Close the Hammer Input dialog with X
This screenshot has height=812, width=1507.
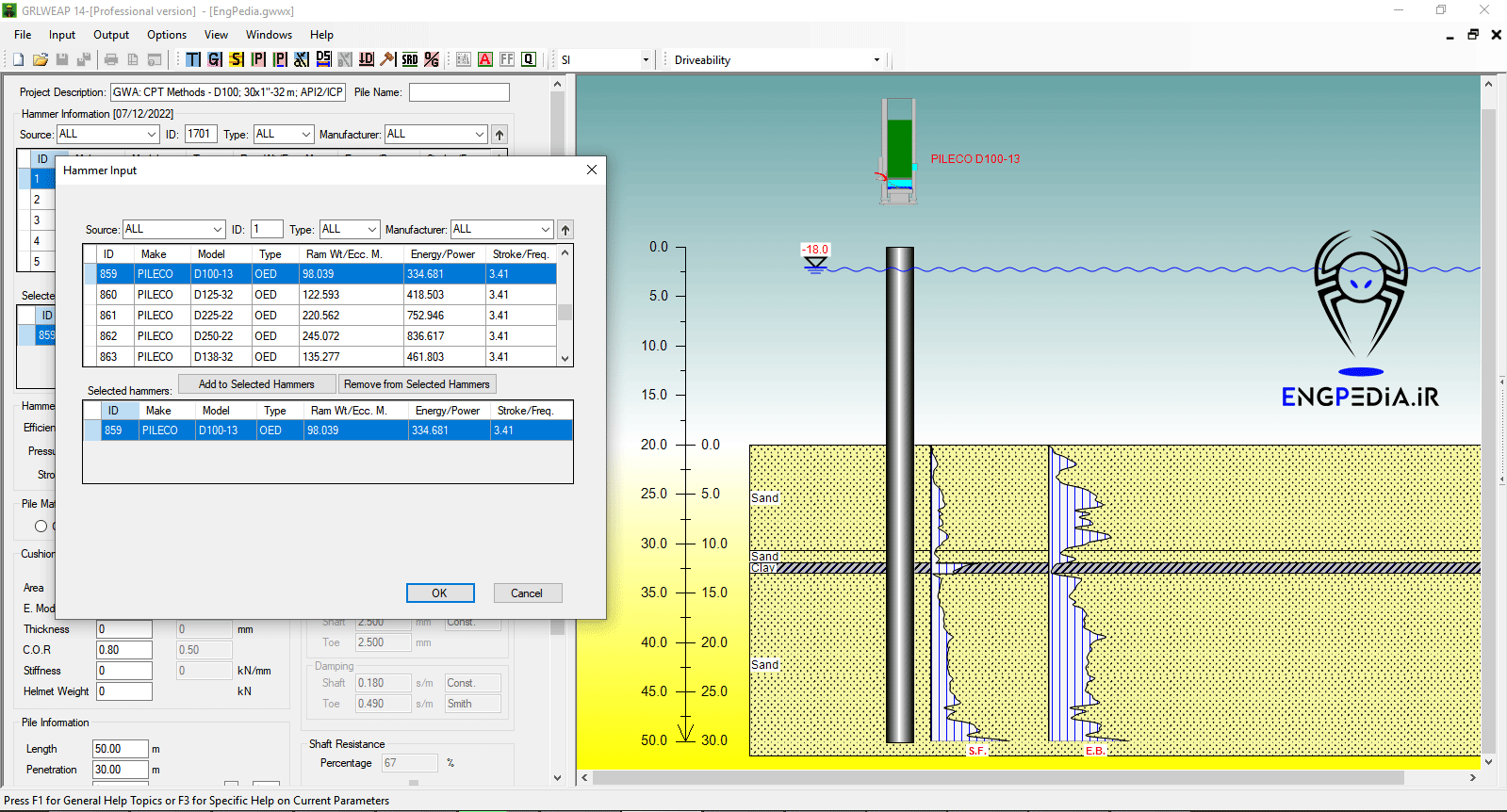coord(592,170)
